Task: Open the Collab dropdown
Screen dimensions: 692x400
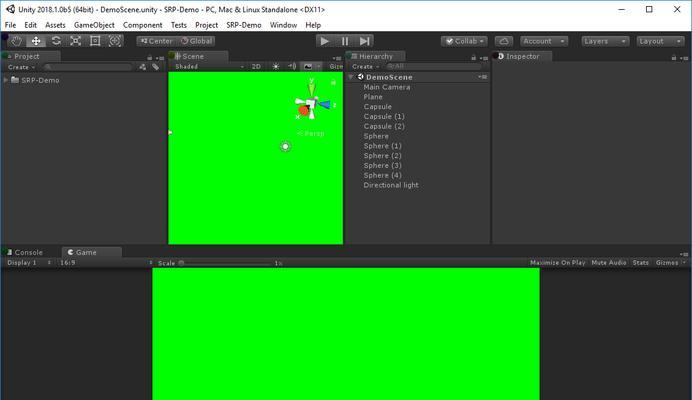Action: pos(464,41)
